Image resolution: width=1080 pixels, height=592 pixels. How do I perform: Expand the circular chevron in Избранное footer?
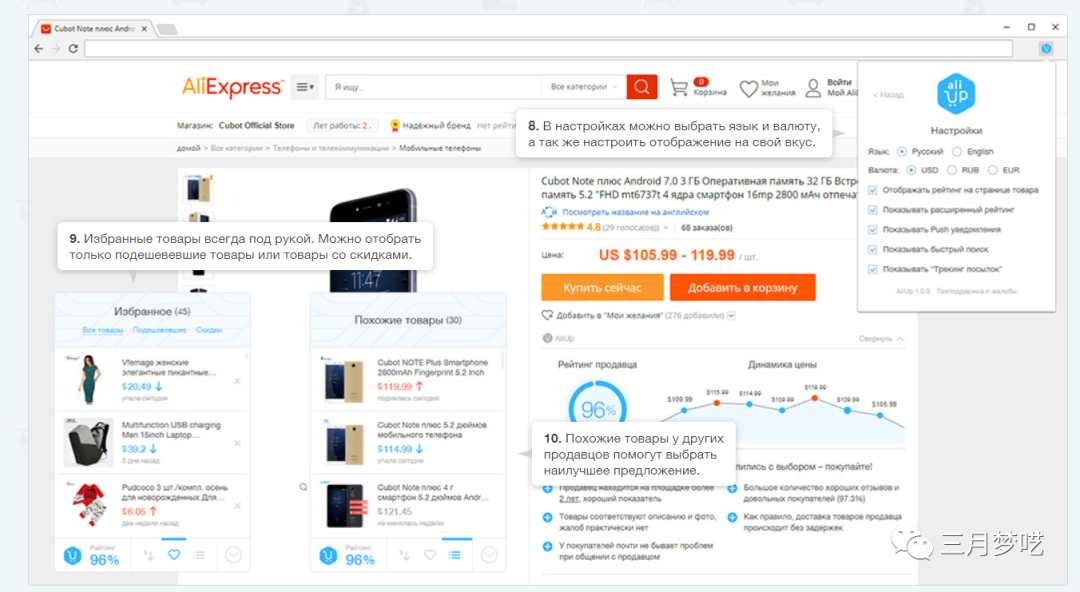(234, 555)
